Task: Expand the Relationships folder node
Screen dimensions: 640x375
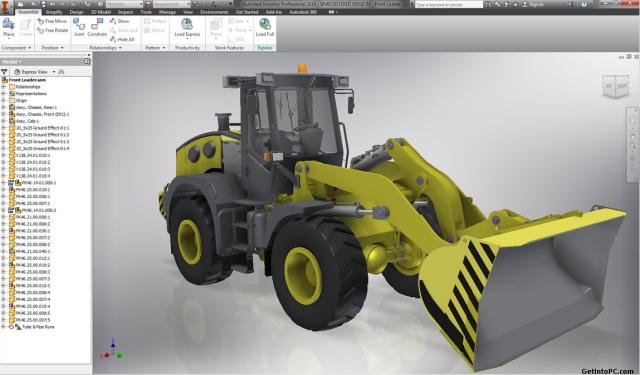Action: (3, 87)
